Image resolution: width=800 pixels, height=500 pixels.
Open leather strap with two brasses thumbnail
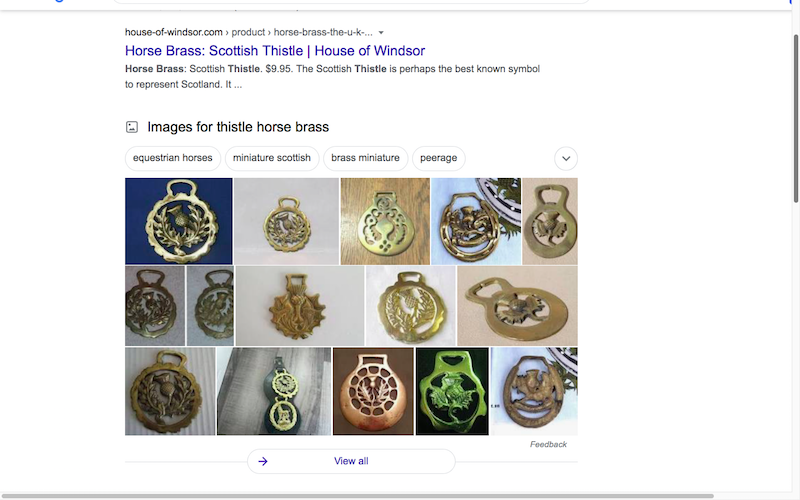[274, 391]
